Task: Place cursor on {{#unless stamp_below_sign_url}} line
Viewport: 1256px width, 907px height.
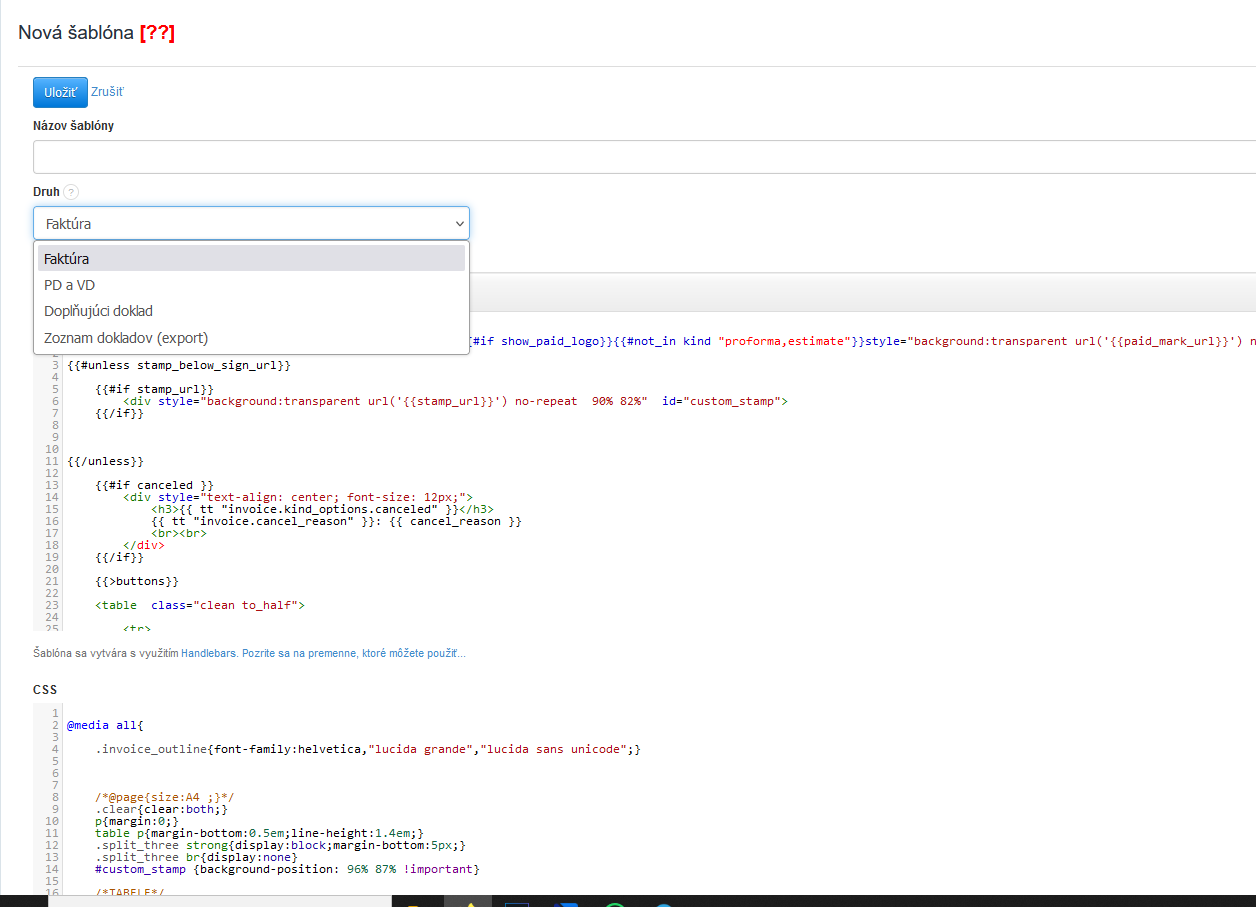Action: pyautogui.click(x=179, y=365)
